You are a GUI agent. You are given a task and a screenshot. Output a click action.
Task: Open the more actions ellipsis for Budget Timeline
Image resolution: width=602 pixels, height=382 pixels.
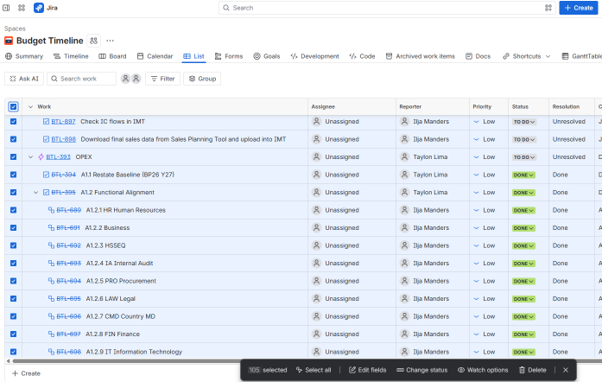click(110, 40)
